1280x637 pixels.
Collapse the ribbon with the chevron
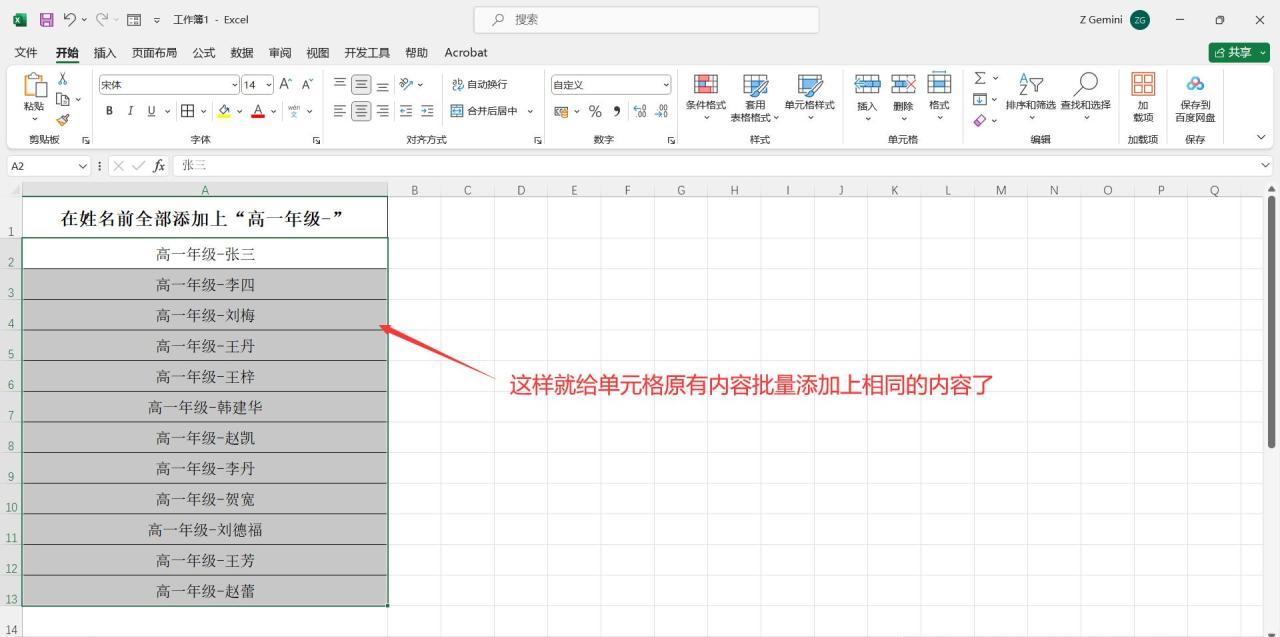click(x=1261, y=138)
